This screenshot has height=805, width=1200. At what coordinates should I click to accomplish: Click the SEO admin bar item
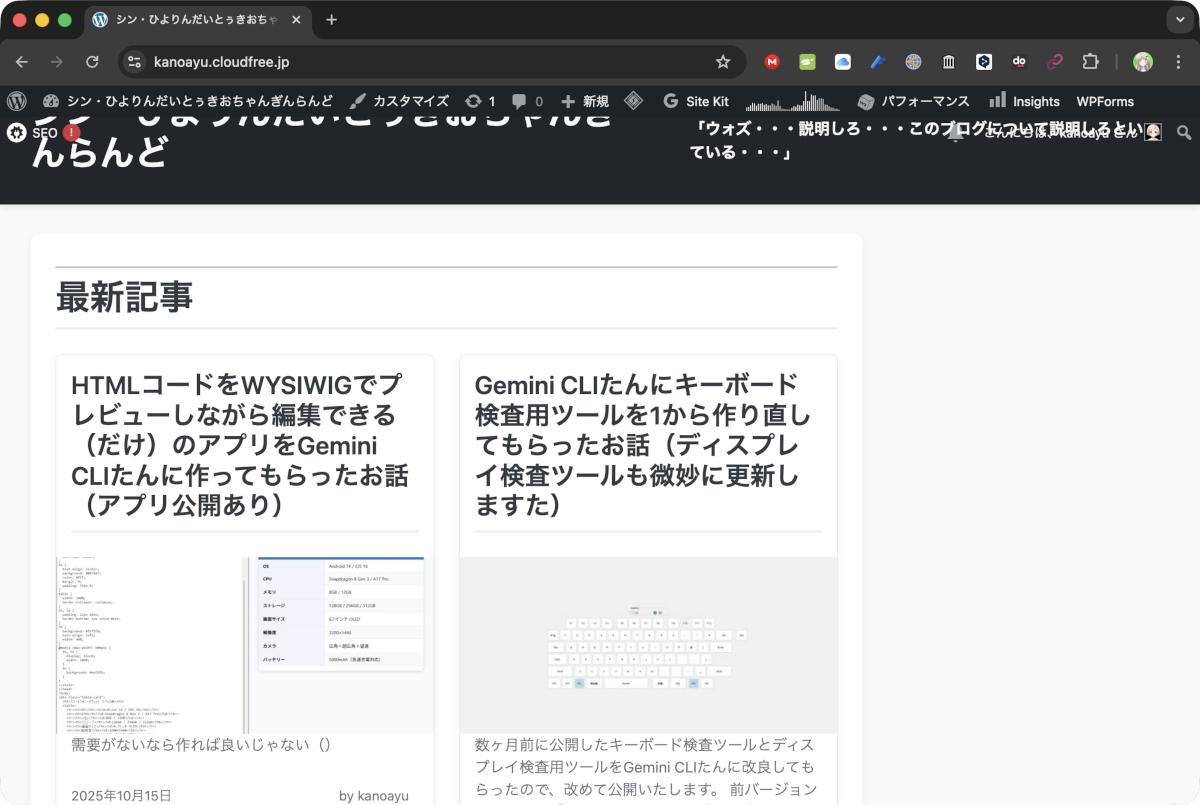[x=42, y=132]
